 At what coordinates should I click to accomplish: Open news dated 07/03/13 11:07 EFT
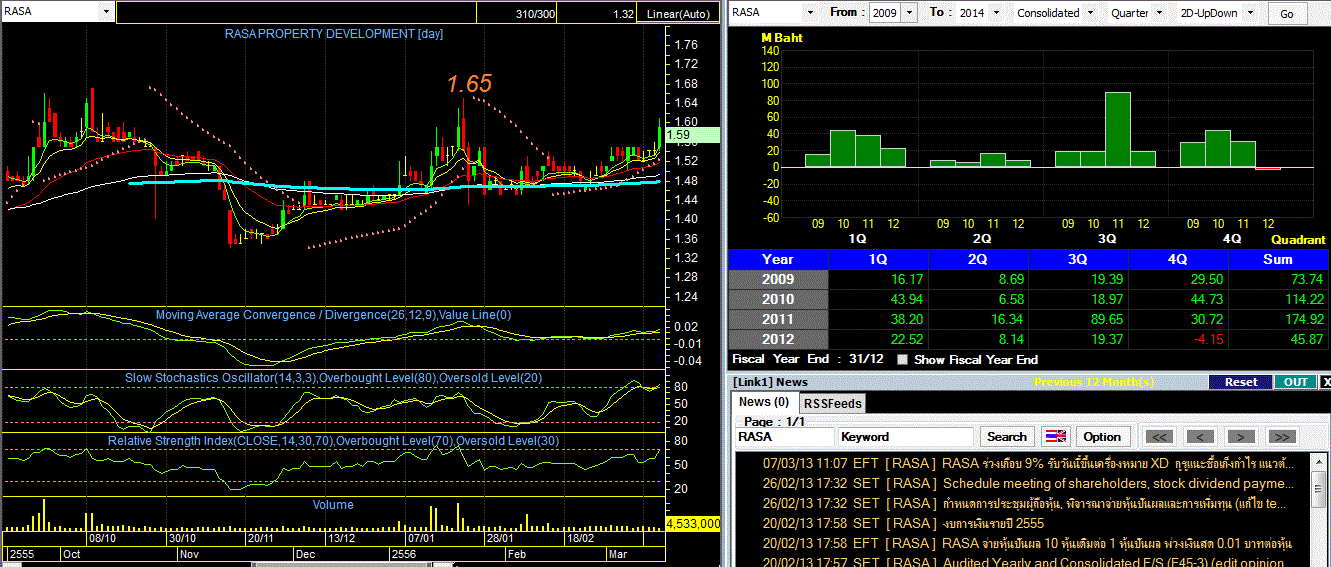coord(1027,464)
